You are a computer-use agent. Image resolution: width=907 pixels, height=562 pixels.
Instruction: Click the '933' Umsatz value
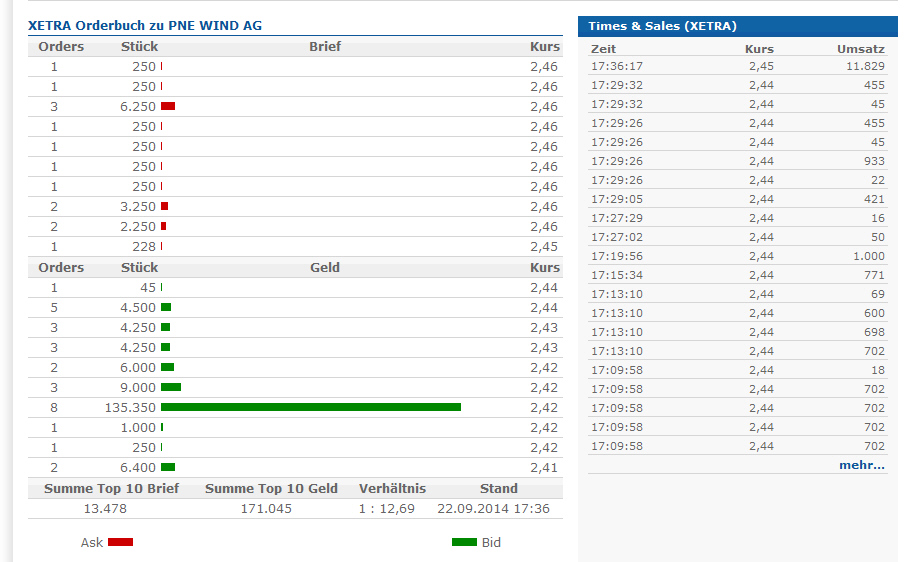coord(875,161)
